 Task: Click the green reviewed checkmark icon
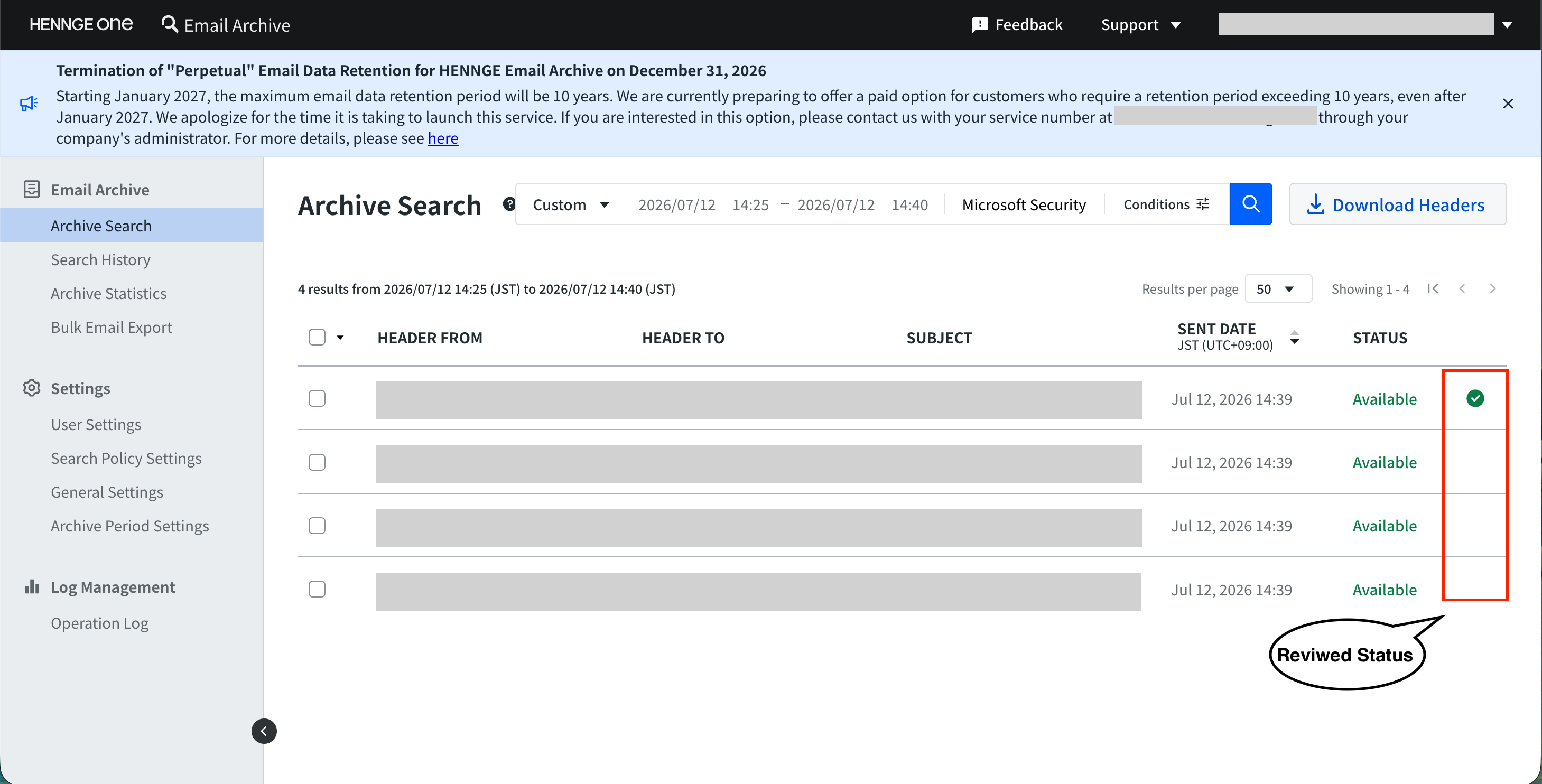[1475, 398]
